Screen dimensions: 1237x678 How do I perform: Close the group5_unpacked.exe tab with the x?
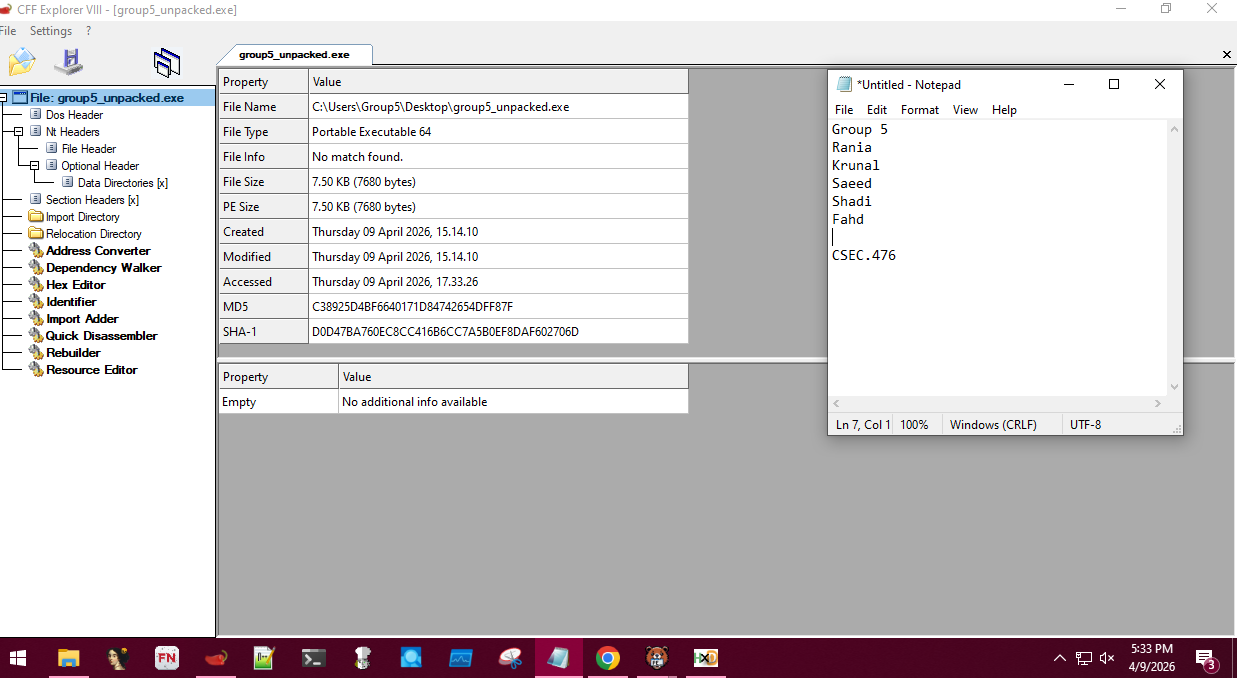[1227, 55]
